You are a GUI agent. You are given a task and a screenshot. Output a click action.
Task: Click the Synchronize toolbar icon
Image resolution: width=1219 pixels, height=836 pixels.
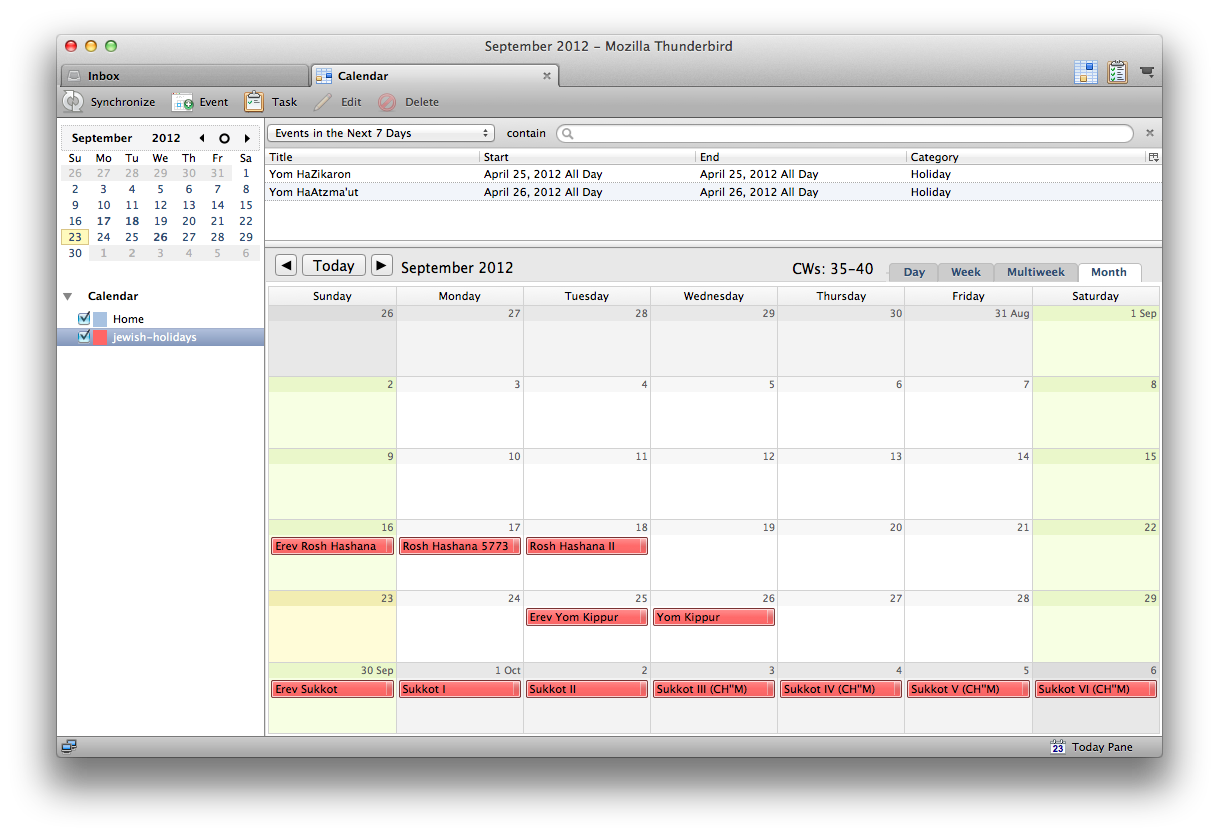(x=74, y=102)
